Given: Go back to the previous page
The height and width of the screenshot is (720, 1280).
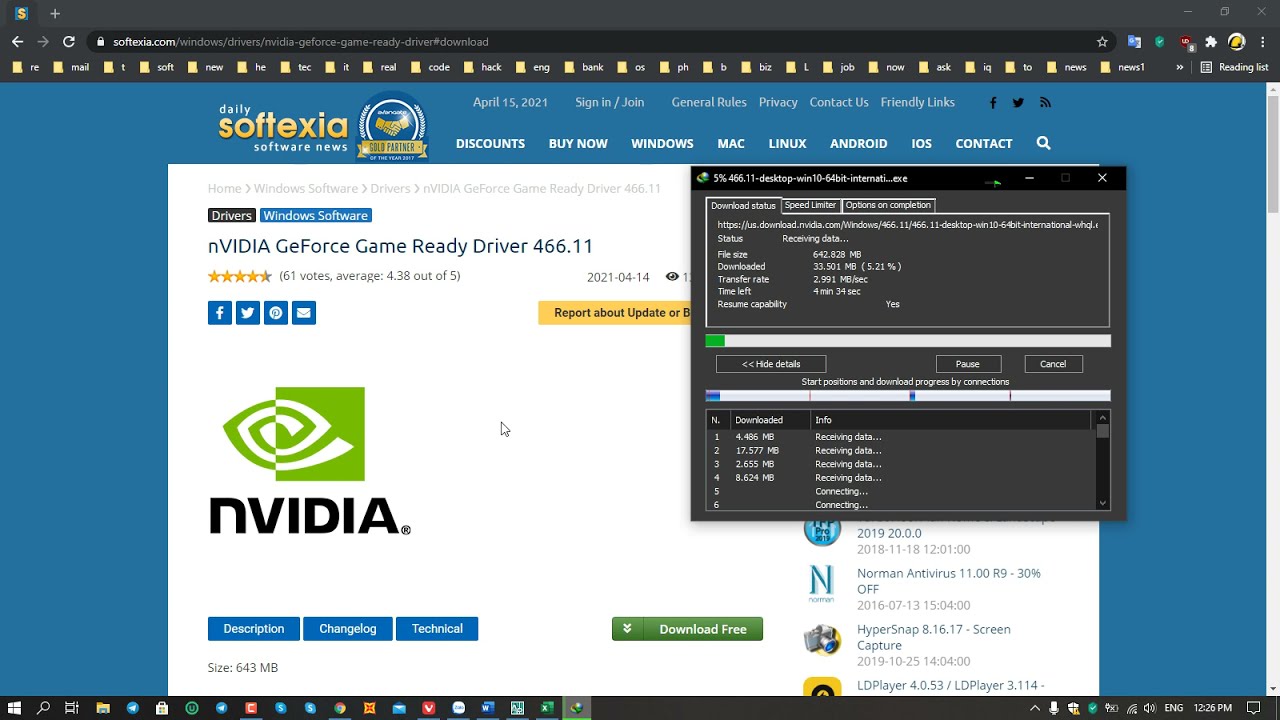Looking at the screenshot, I should pos(17,42).
